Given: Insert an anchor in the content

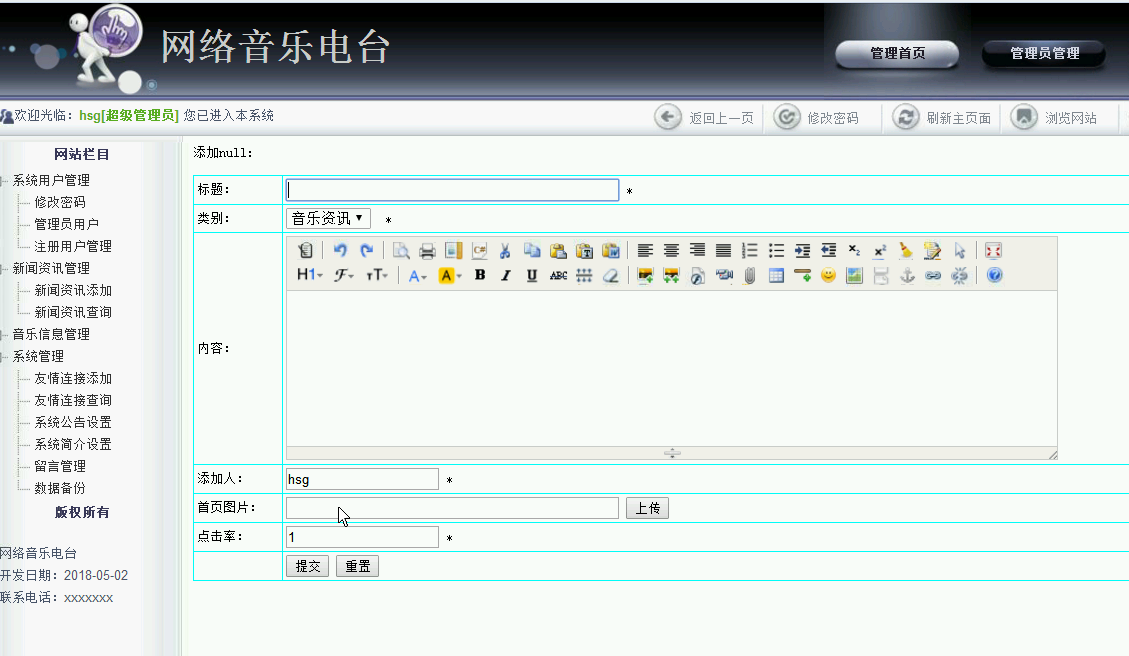Looking at the screenshot, I should coord(907,275).
